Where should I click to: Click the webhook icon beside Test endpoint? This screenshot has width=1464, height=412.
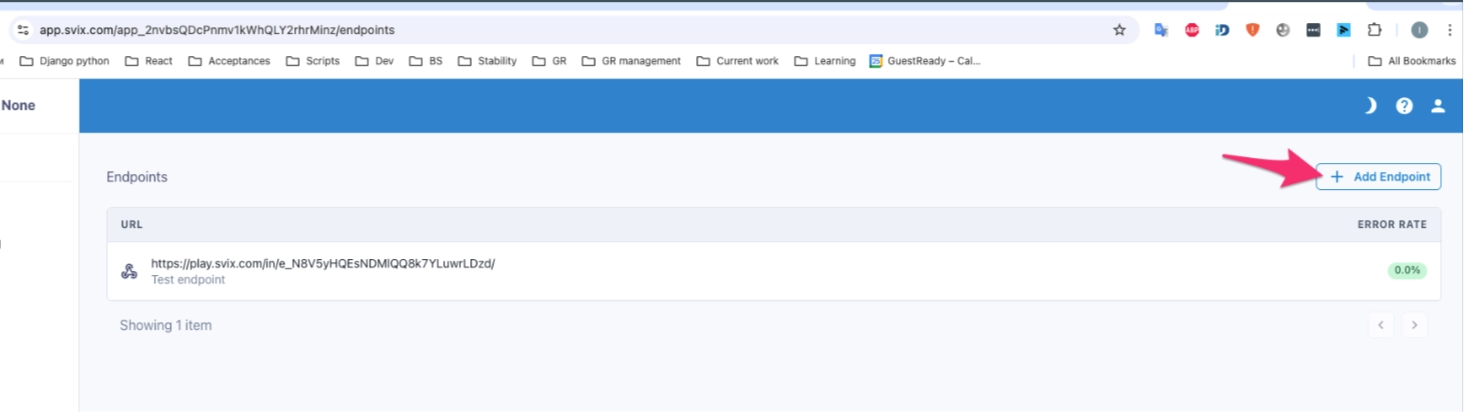129,271
